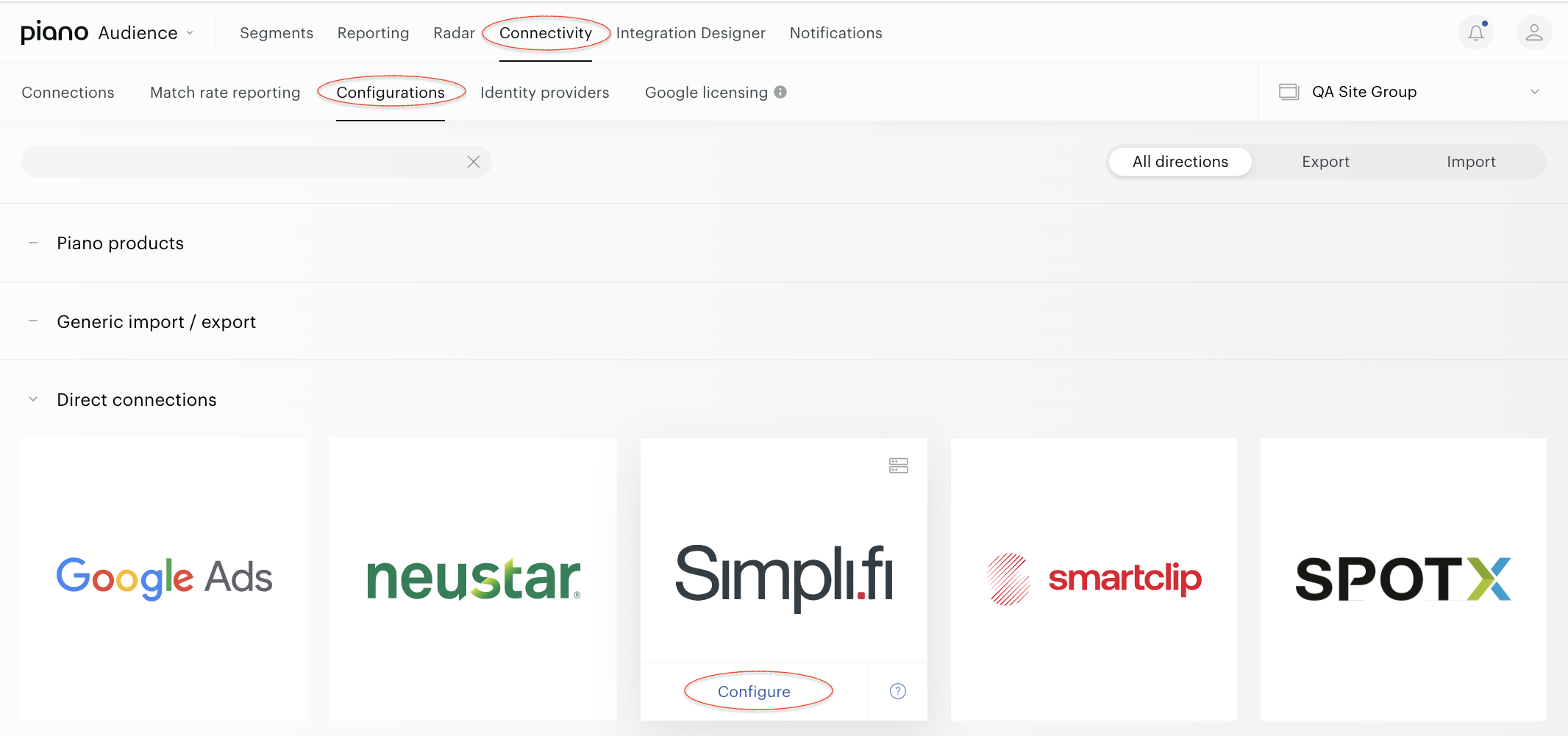Open the Google licensing tab
Viewport: 1568px width, 736px height.
pos(706,93)
